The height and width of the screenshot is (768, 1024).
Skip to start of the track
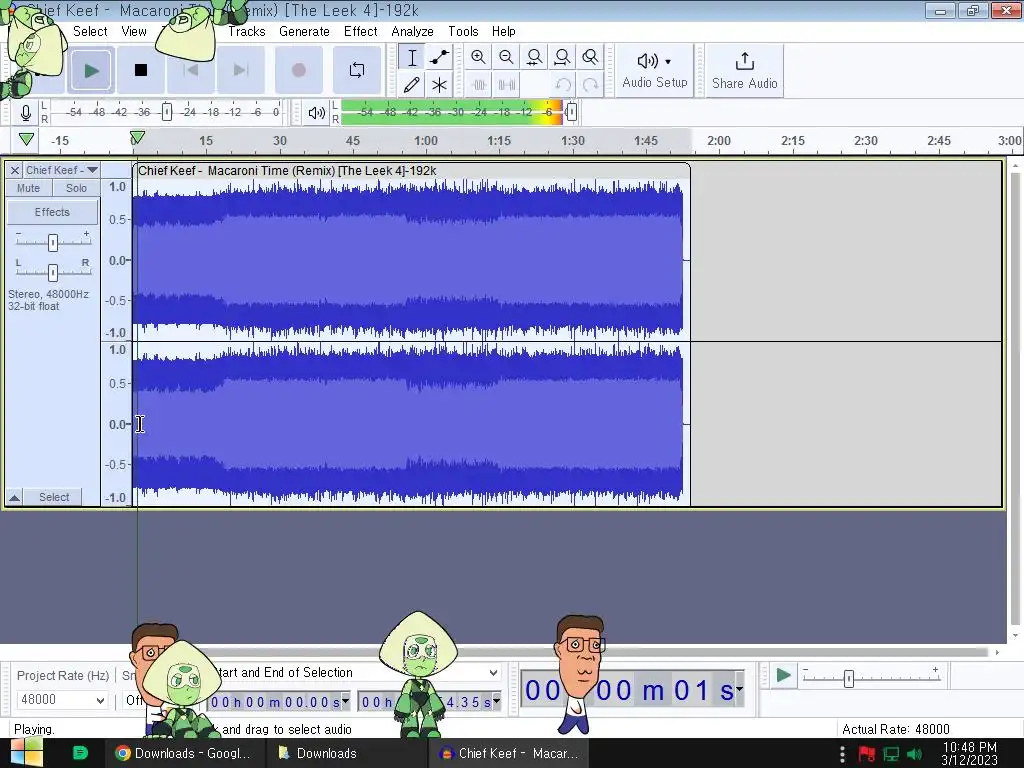tap(191, 70)
